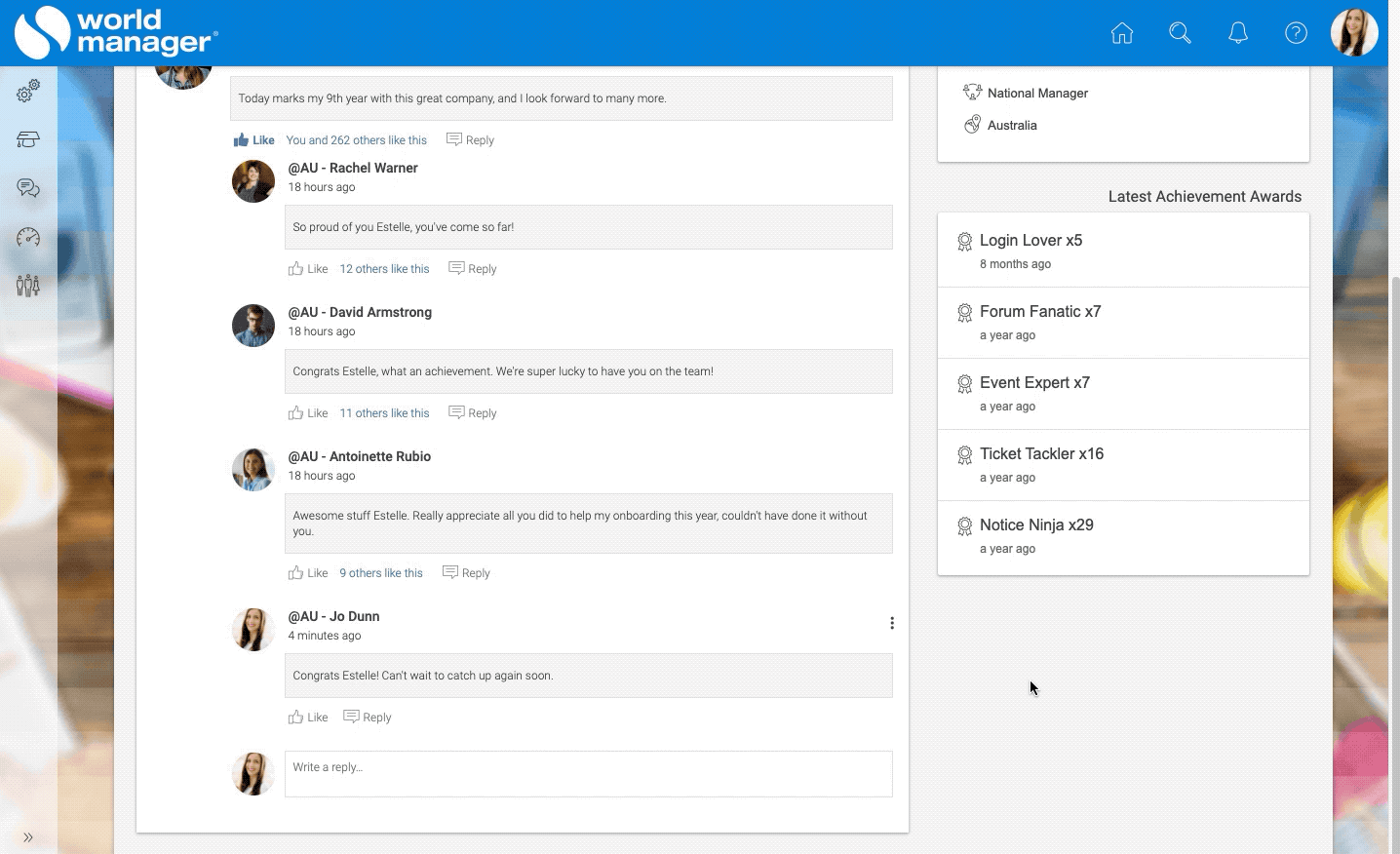Open three-dot menu on Jo Dunn's comment
1400x854 pixels.
[x=891, y=623]
